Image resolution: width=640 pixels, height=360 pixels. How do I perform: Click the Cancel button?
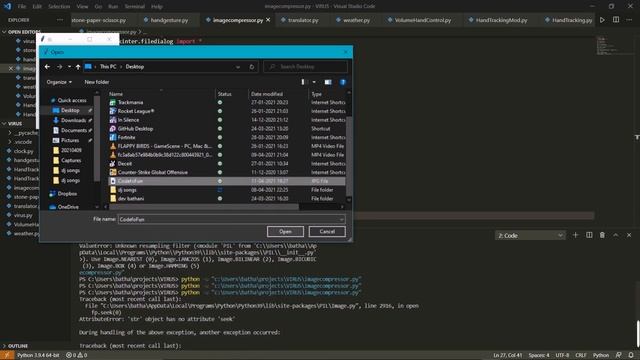[327, 231]
